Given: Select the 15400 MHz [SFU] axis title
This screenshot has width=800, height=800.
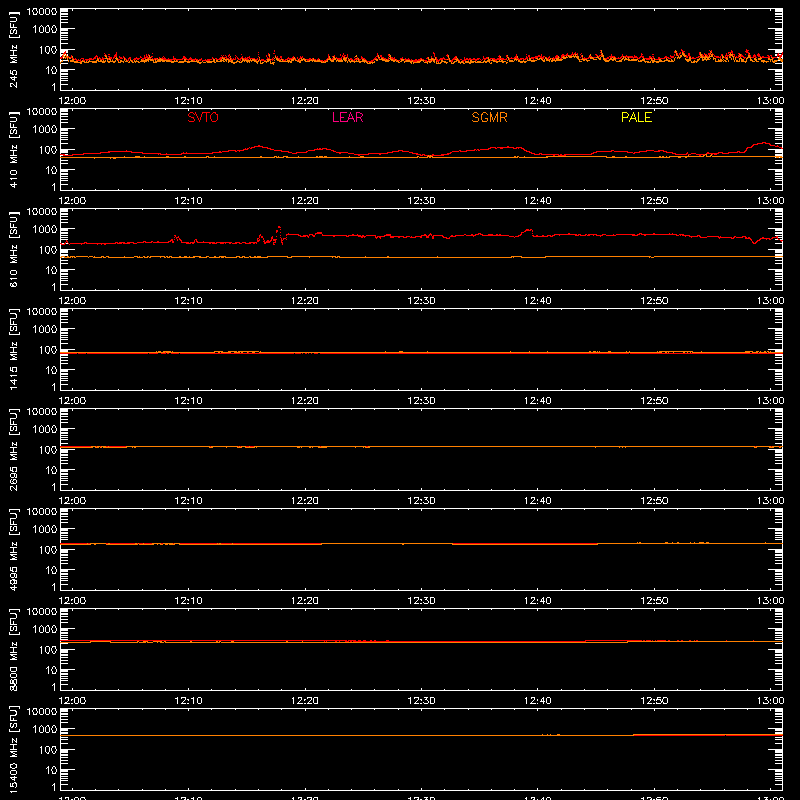Looking at the screenshot, I should pyautogui.click(x=13, y=749).
